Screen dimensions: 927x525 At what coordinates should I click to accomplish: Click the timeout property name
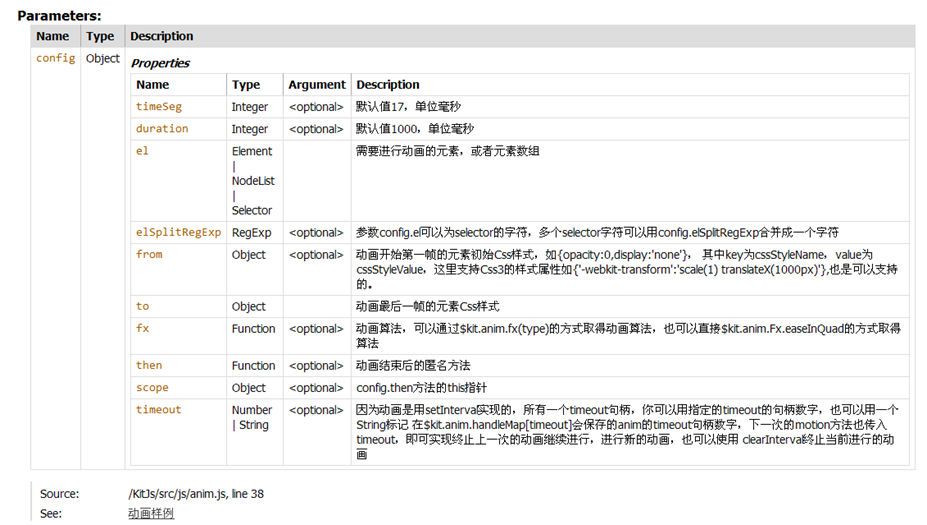158,409
